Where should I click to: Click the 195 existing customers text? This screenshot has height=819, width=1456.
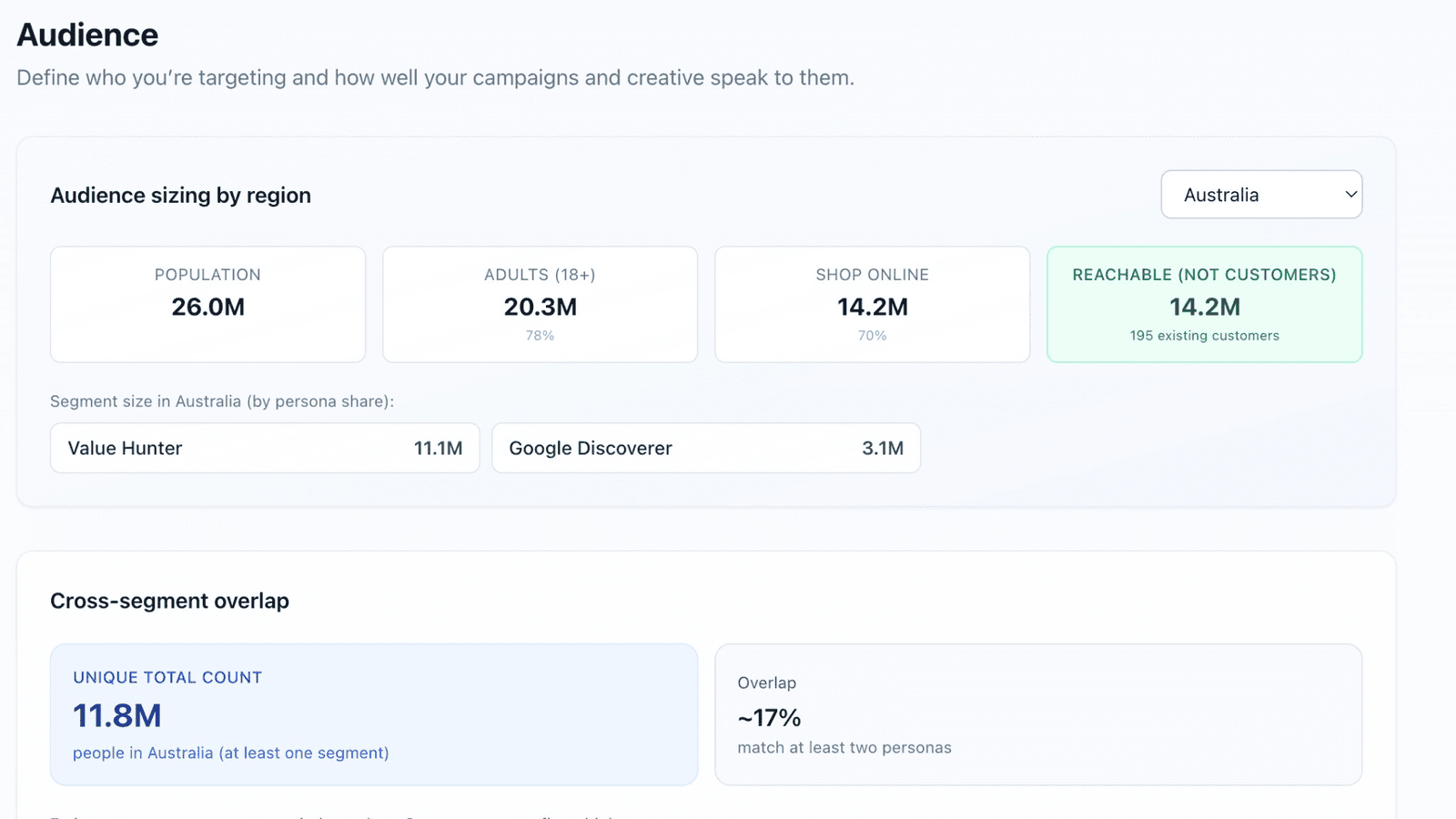coord(1204,336)
